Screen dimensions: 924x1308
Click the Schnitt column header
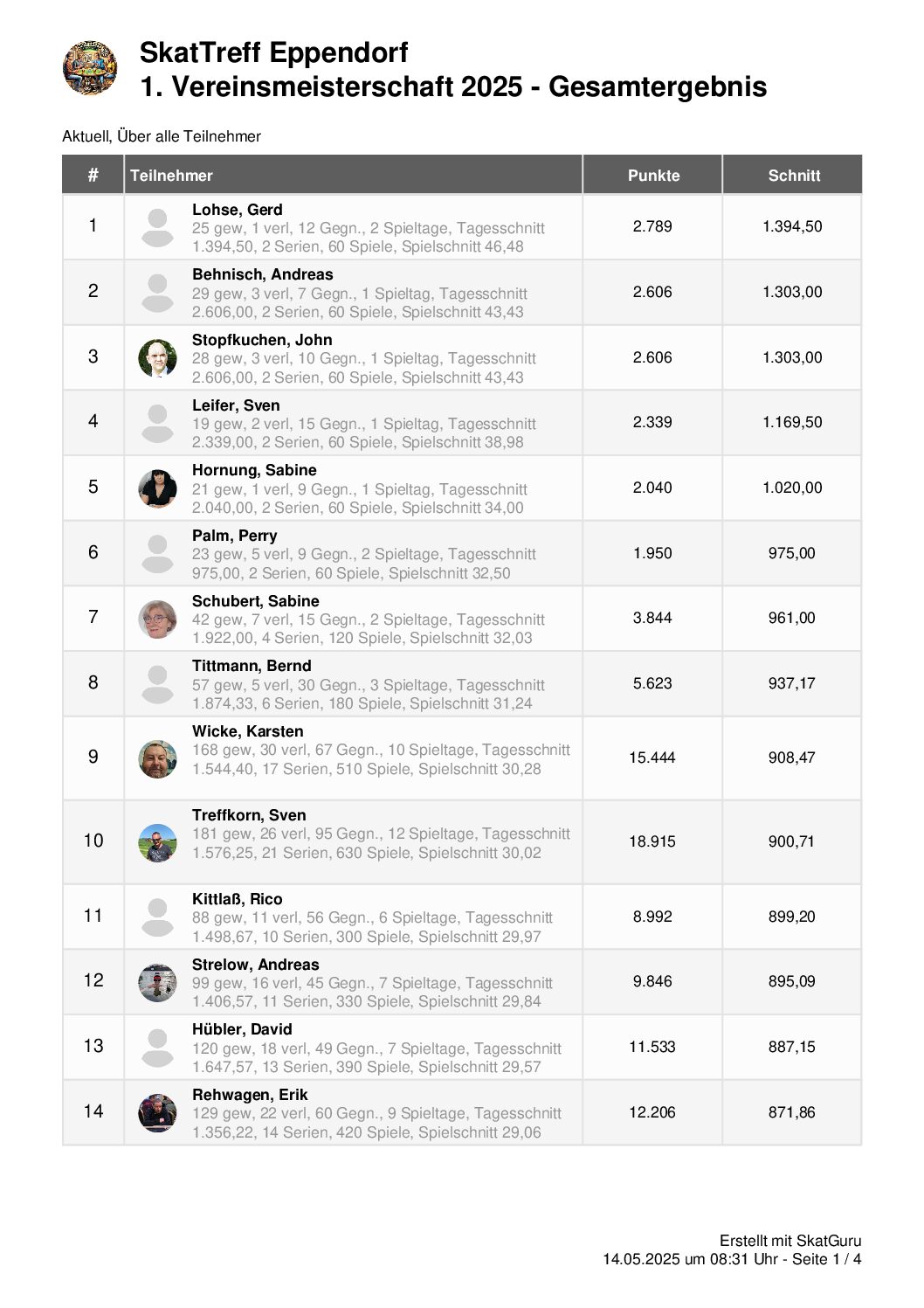click(x=793, y=176)
